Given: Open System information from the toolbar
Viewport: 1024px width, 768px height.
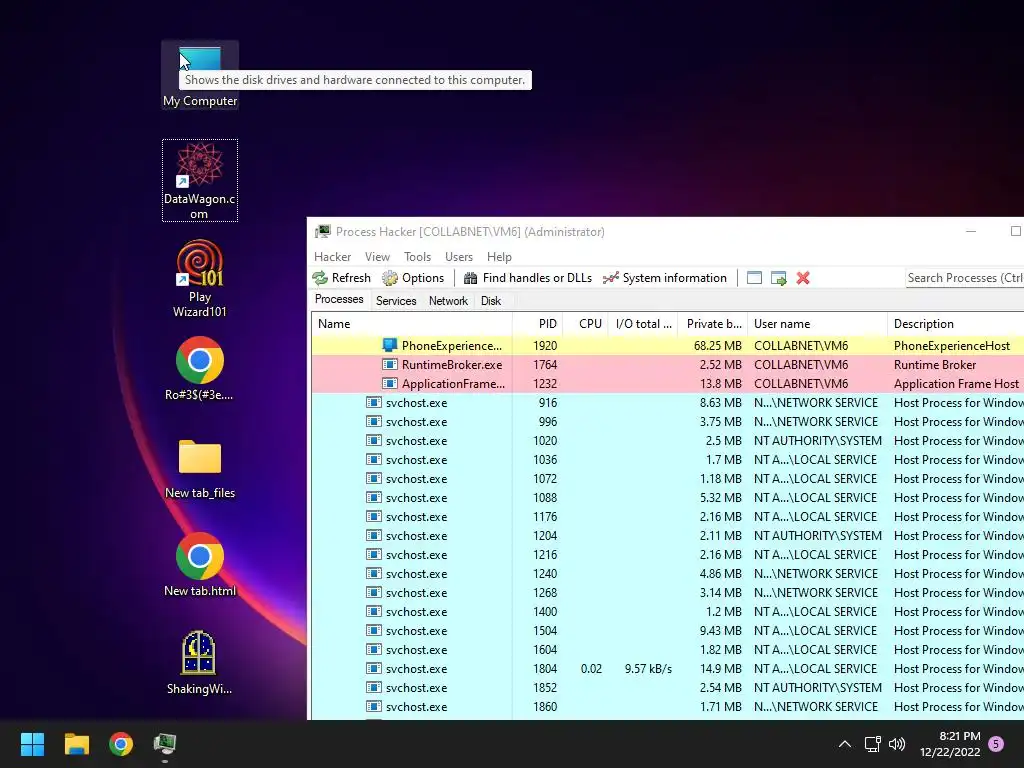Looking at the screenshot, I should coord(665,278).
